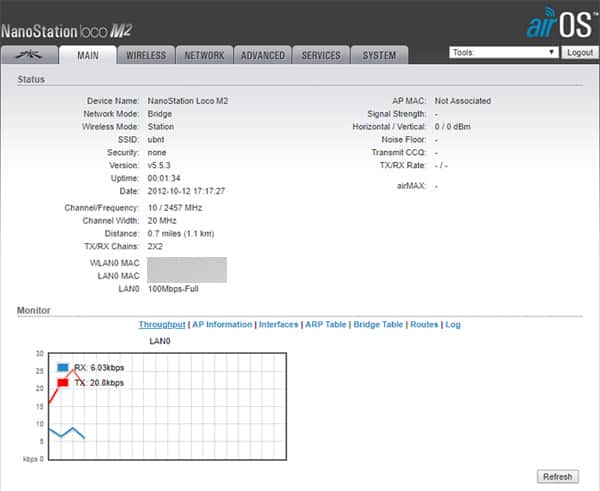Click the NanoStation loco M2 logo
The height and width of the screenshot is (491, 600).
pyautogui.click(x=67, y=31)
